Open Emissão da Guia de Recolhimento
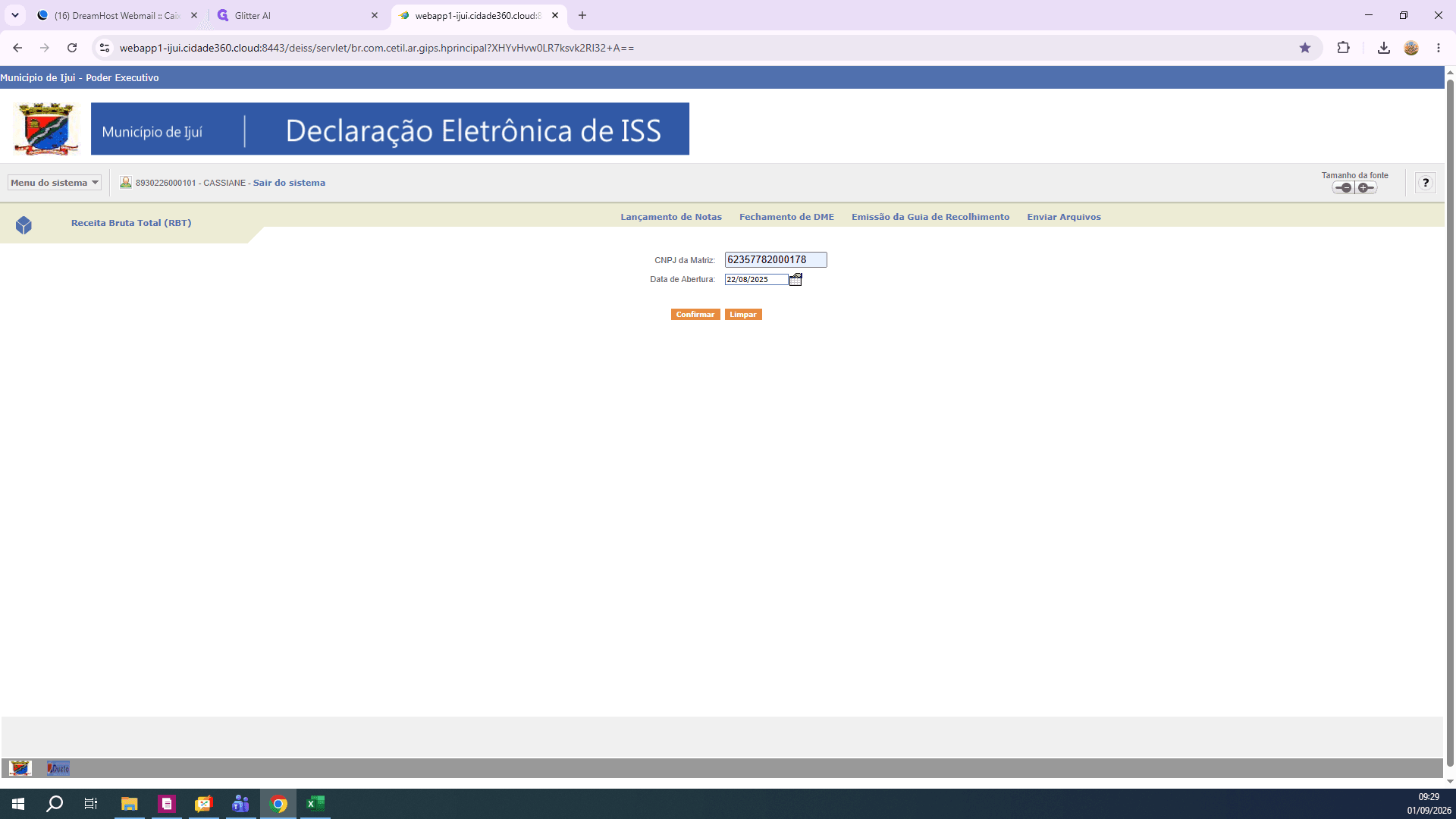Screen dimensions: 1456x819 (930, 217)
